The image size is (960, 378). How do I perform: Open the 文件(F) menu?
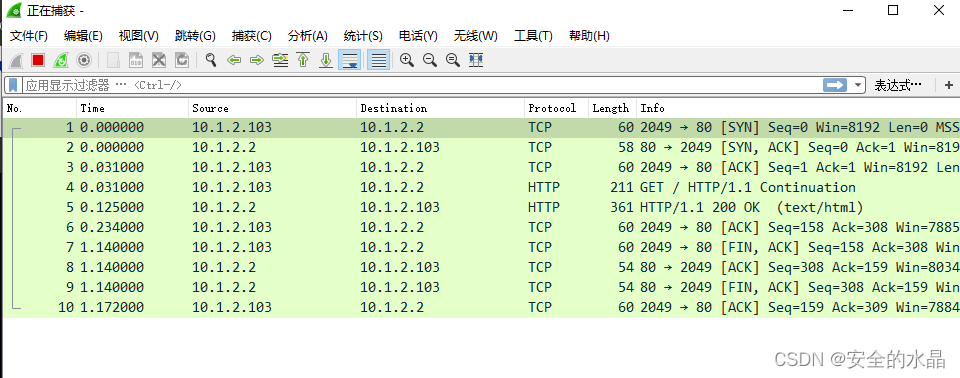click(x=29, y=36)
